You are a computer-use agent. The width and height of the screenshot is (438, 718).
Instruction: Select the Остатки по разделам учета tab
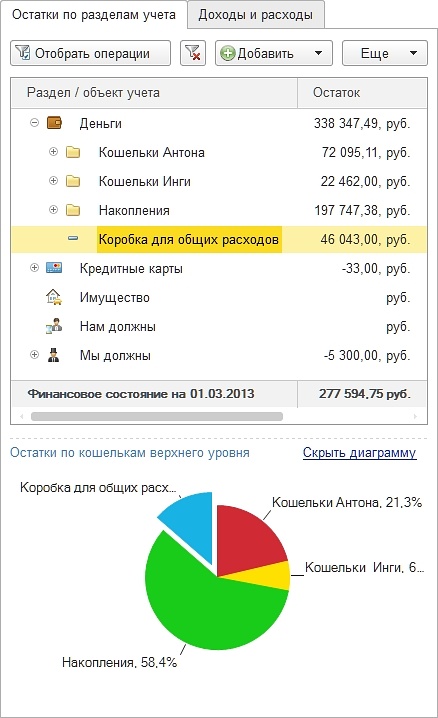pos(94,15)
